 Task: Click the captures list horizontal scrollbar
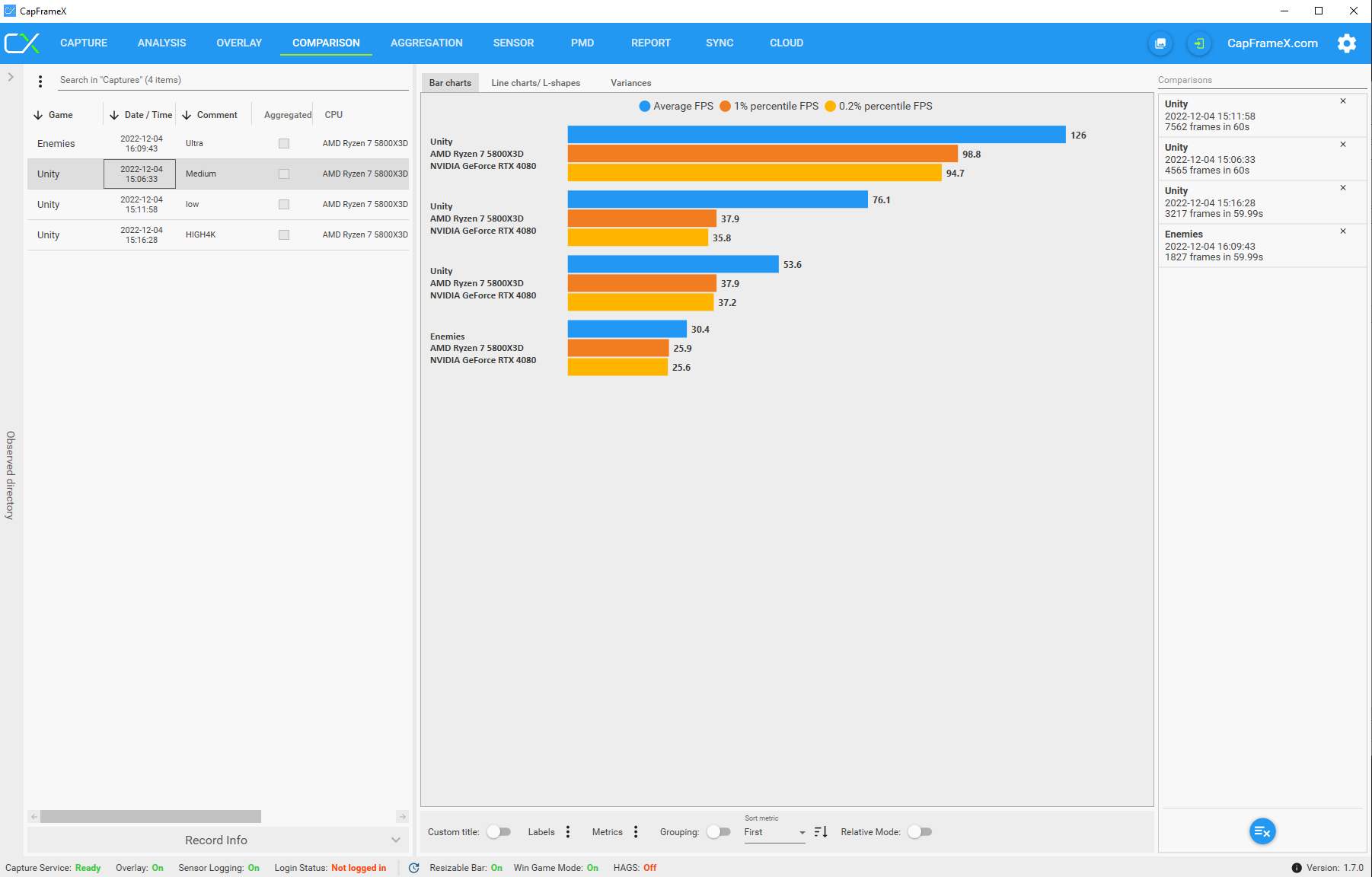pyautogui.click(x=151, y=817)
